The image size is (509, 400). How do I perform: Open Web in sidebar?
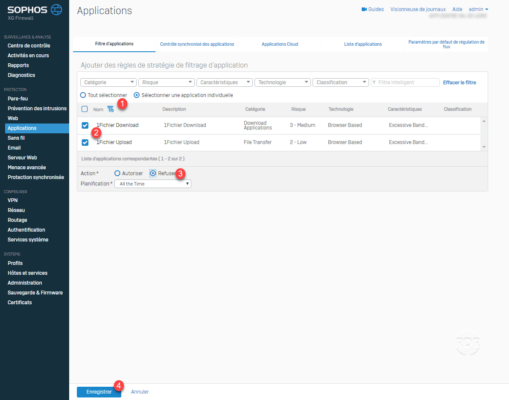point(13,118)
